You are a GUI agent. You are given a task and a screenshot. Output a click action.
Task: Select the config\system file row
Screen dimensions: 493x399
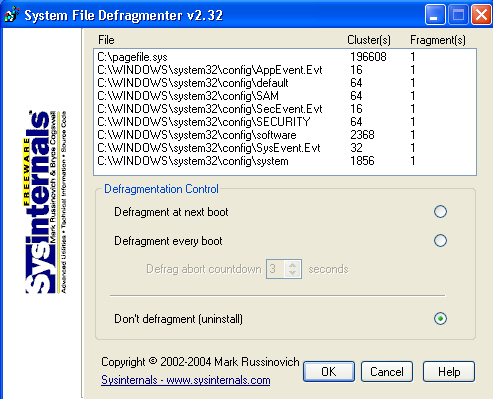tap(285, 161)
